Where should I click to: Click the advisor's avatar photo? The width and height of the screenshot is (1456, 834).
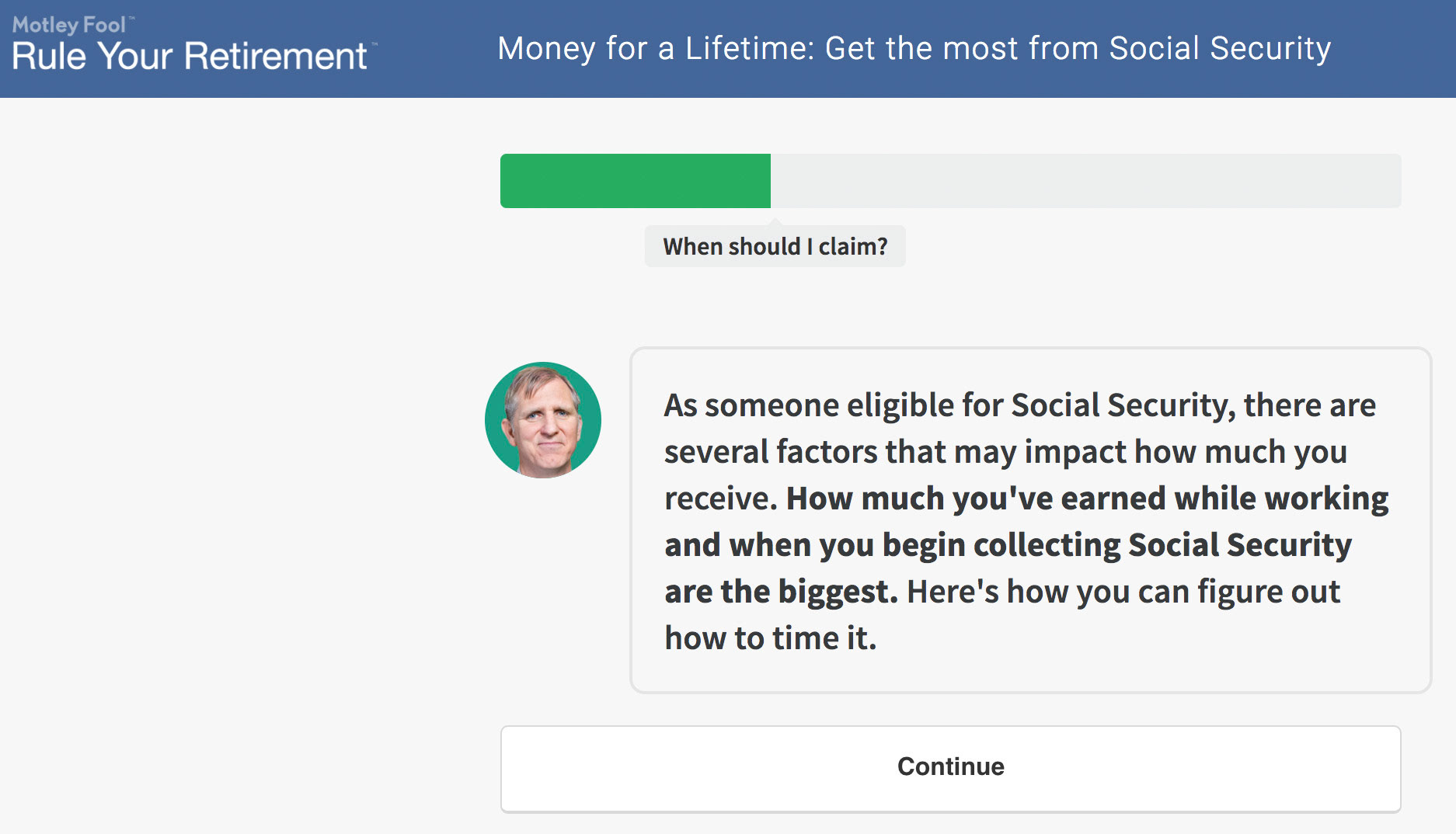543,420
